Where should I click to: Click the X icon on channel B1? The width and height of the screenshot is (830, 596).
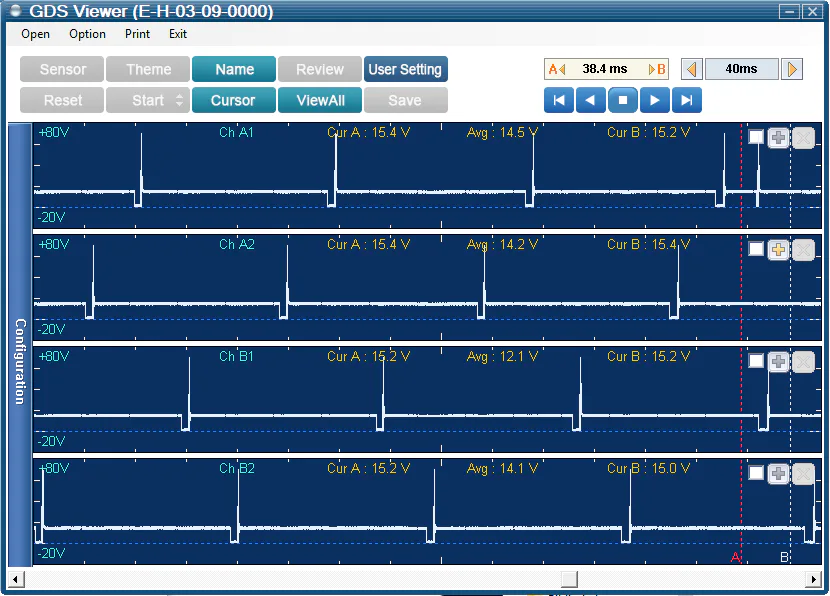coord(803,362)
